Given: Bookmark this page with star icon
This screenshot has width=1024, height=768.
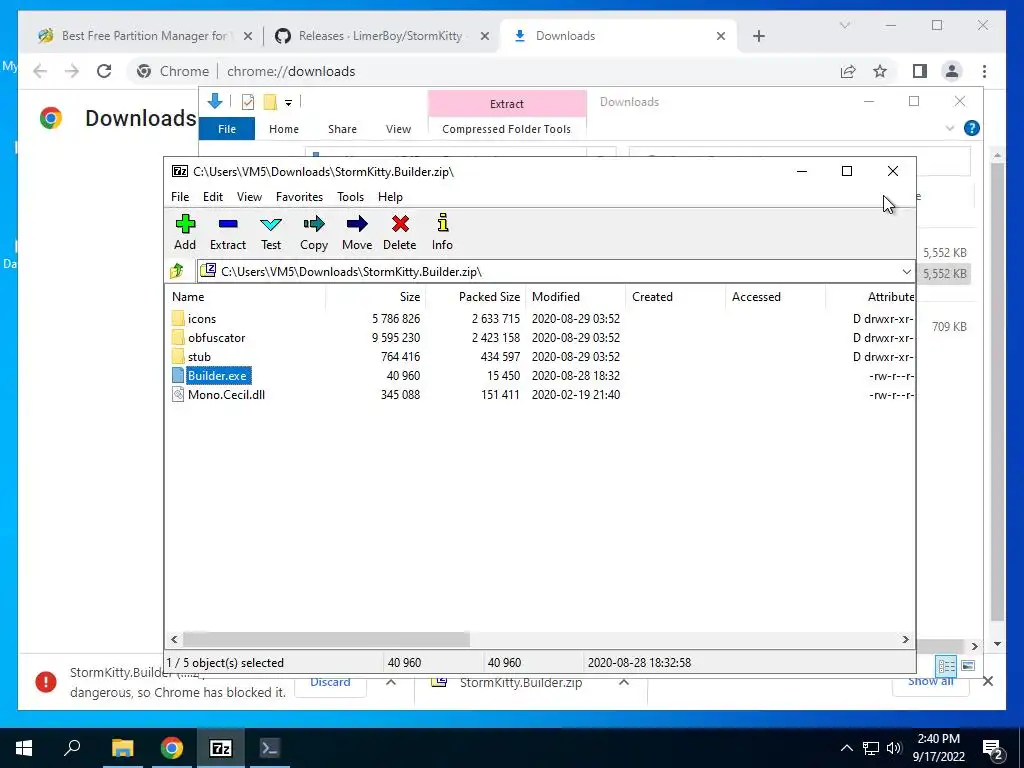Looking at the screenshot, I should 880,71.
